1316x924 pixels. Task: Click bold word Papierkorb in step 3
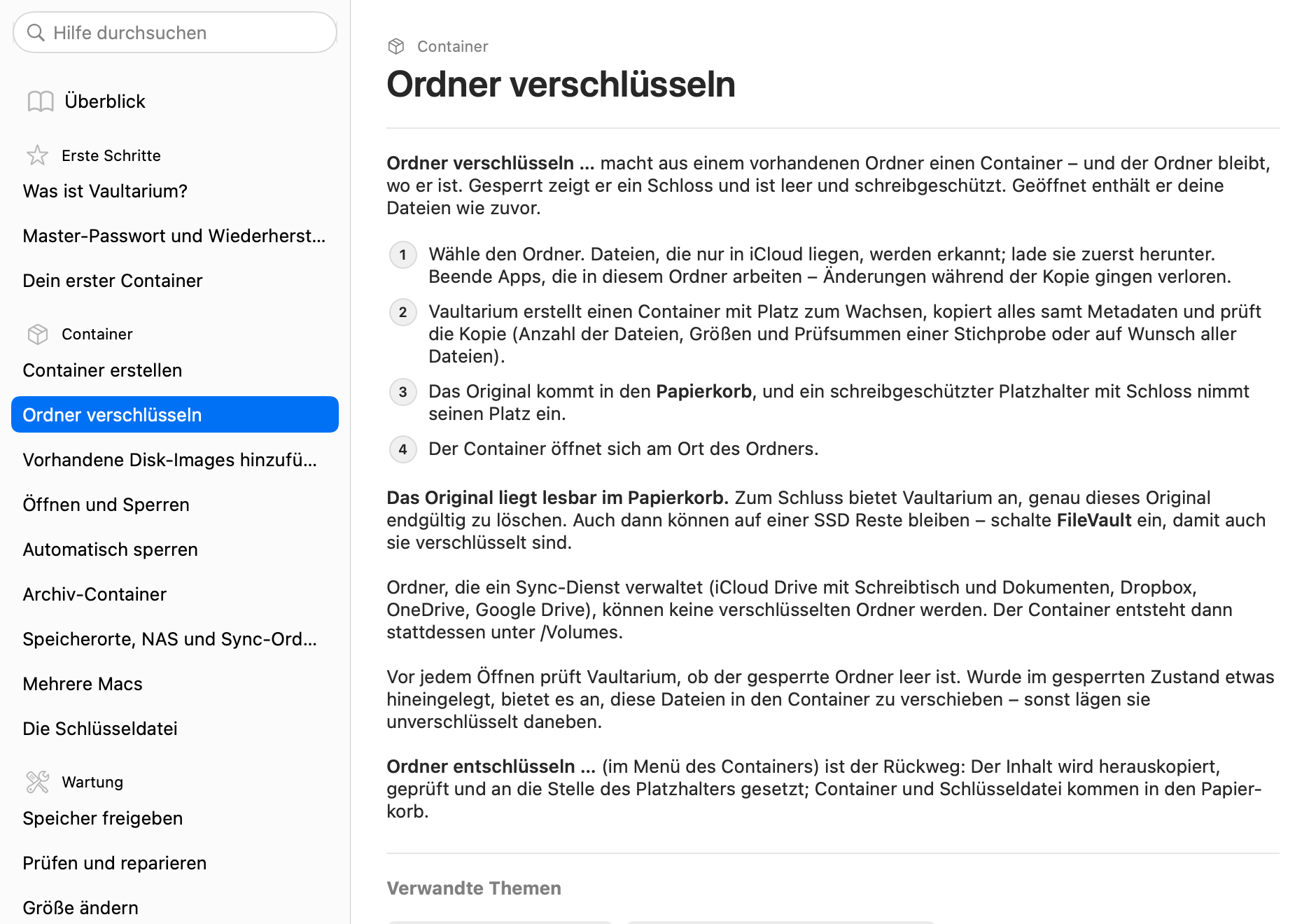point(703,391)
